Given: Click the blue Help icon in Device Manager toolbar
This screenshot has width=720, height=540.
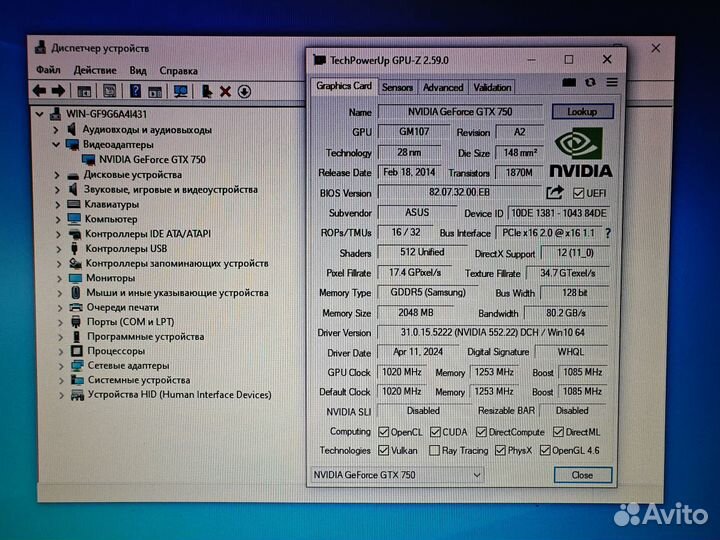Looking at the screenshot, I should coord(135,91).
